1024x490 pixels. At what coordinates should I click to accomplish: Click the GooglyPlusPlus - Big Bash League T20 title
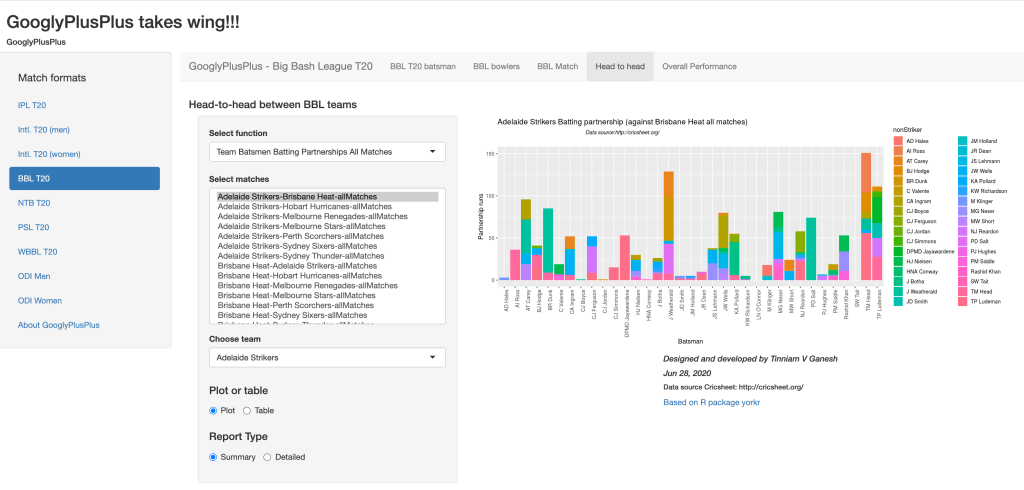coord(280,67)
